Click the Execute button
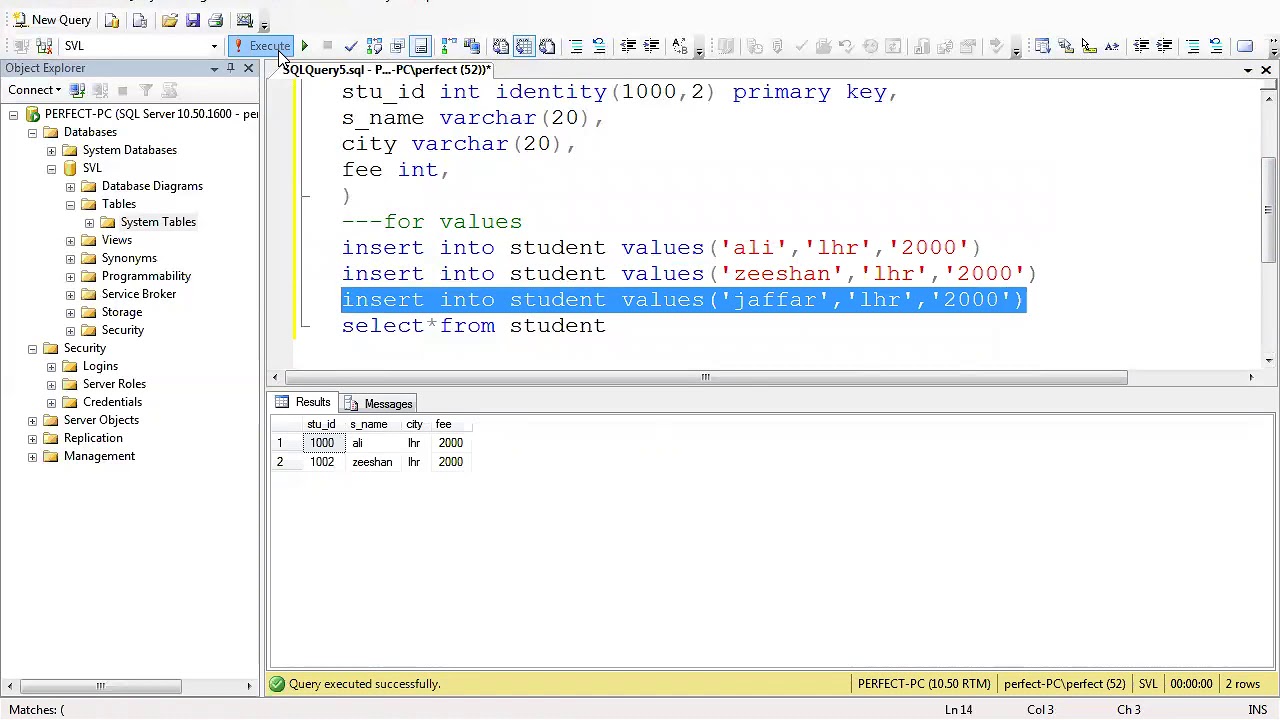Screen dimensions: 1280x720 tap(261, 46)
